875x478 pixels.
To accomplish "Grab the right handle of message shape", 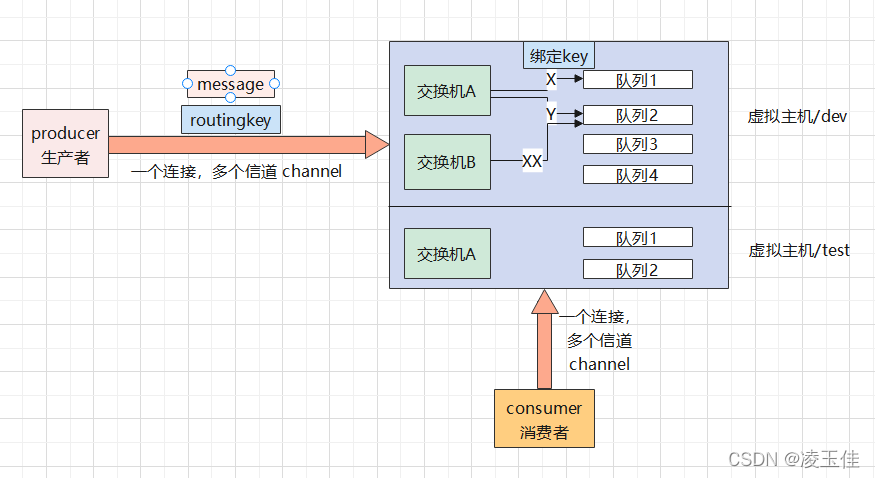I will 274,84.
